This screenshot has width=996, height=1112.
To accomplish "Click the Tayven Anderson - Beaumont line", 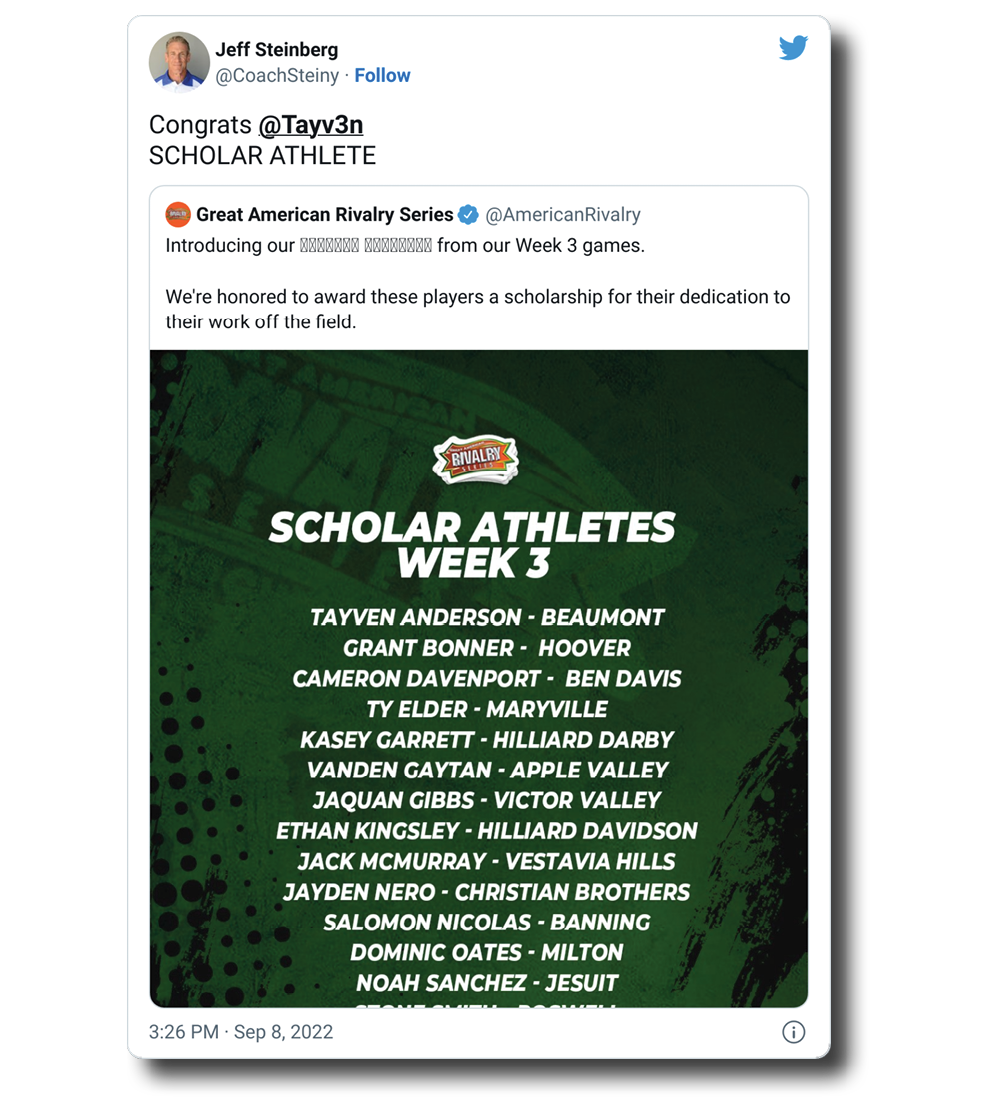I will coord(487,617).
